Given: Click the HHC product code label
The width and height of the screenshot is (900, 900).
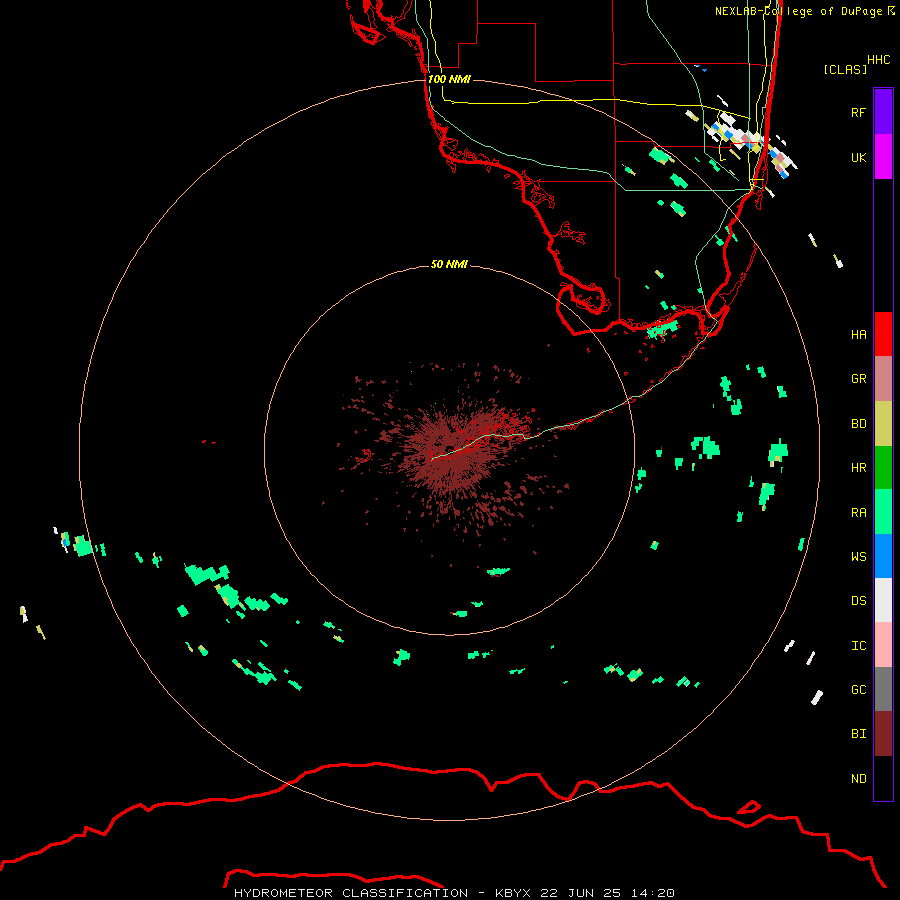Looking at the screenshot, I should pos(879,60).
